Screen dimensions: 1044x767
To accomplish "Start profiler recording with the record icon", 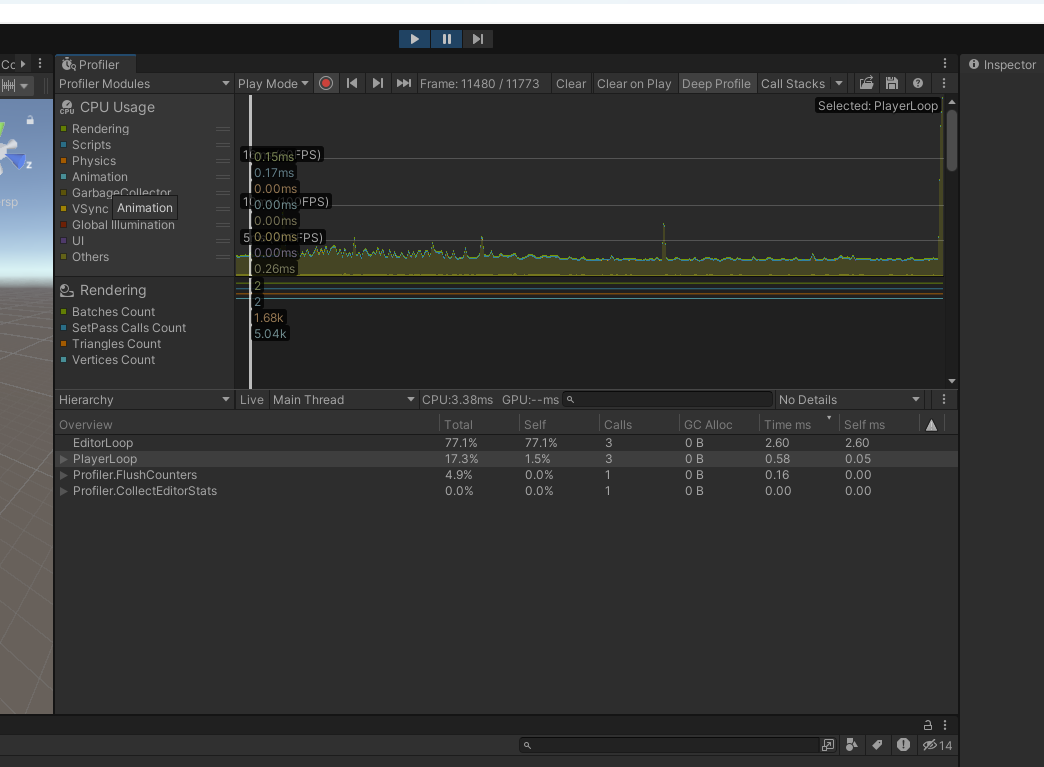I will pyautogui.click(x=326, y=83).
